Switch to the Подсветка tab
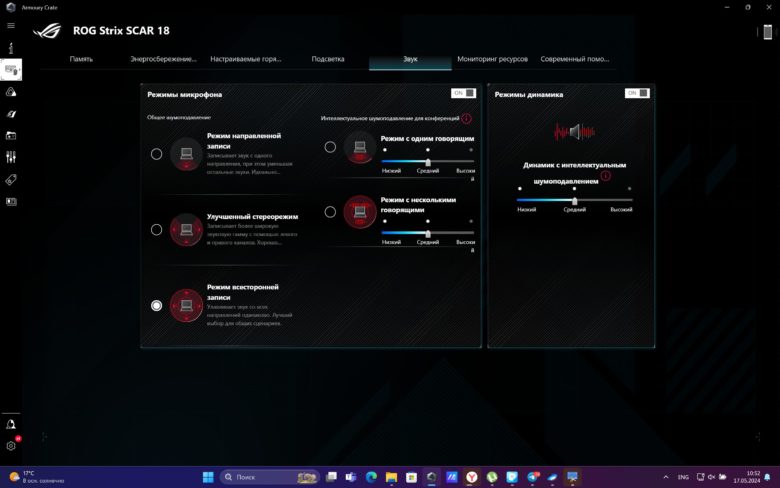Screen dimensions: 780x488 click(x=328, y=59)
